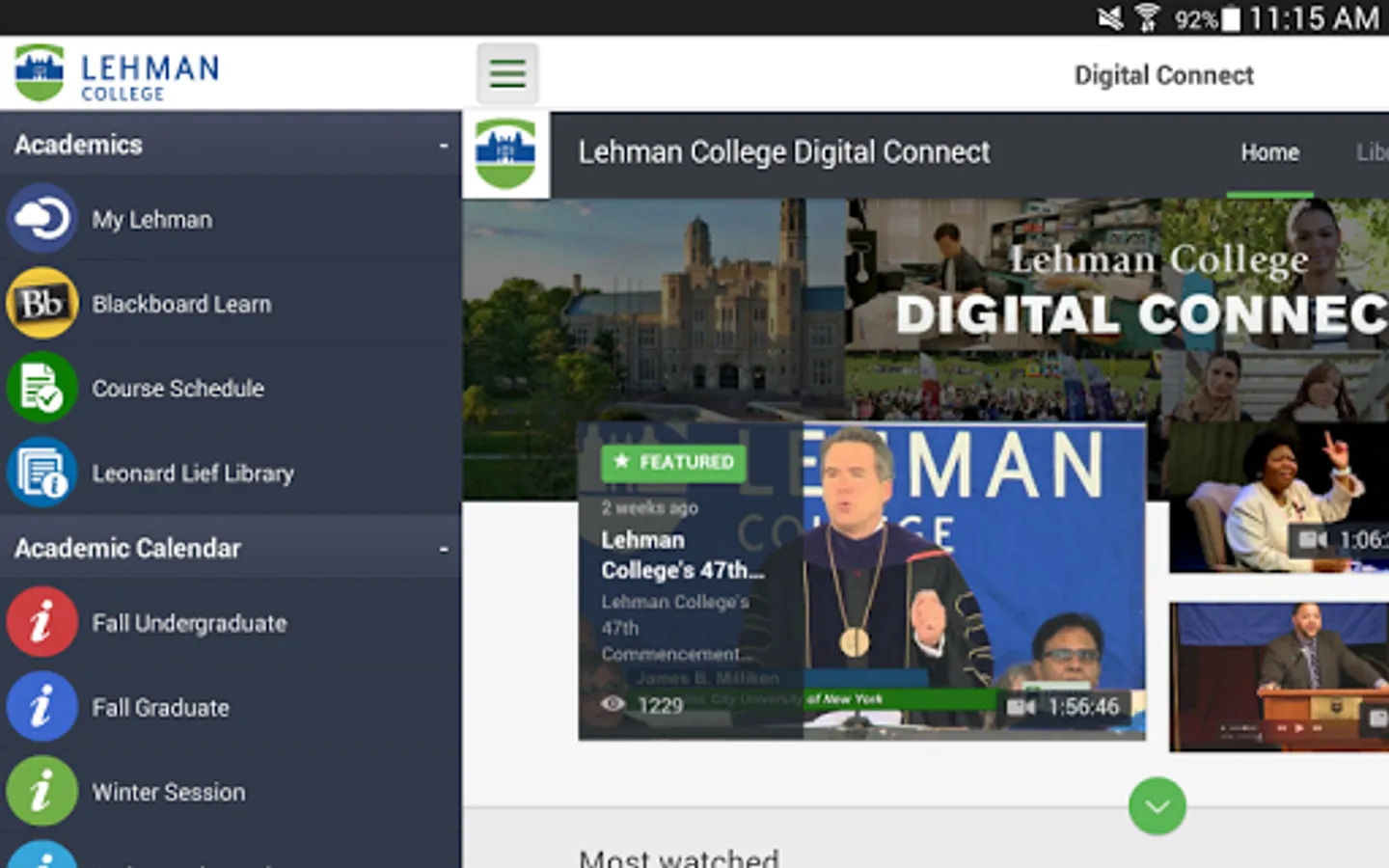Tap the green scroll-down chevron button
The width and height of the screenshot is (1389, 868).
1157,806
